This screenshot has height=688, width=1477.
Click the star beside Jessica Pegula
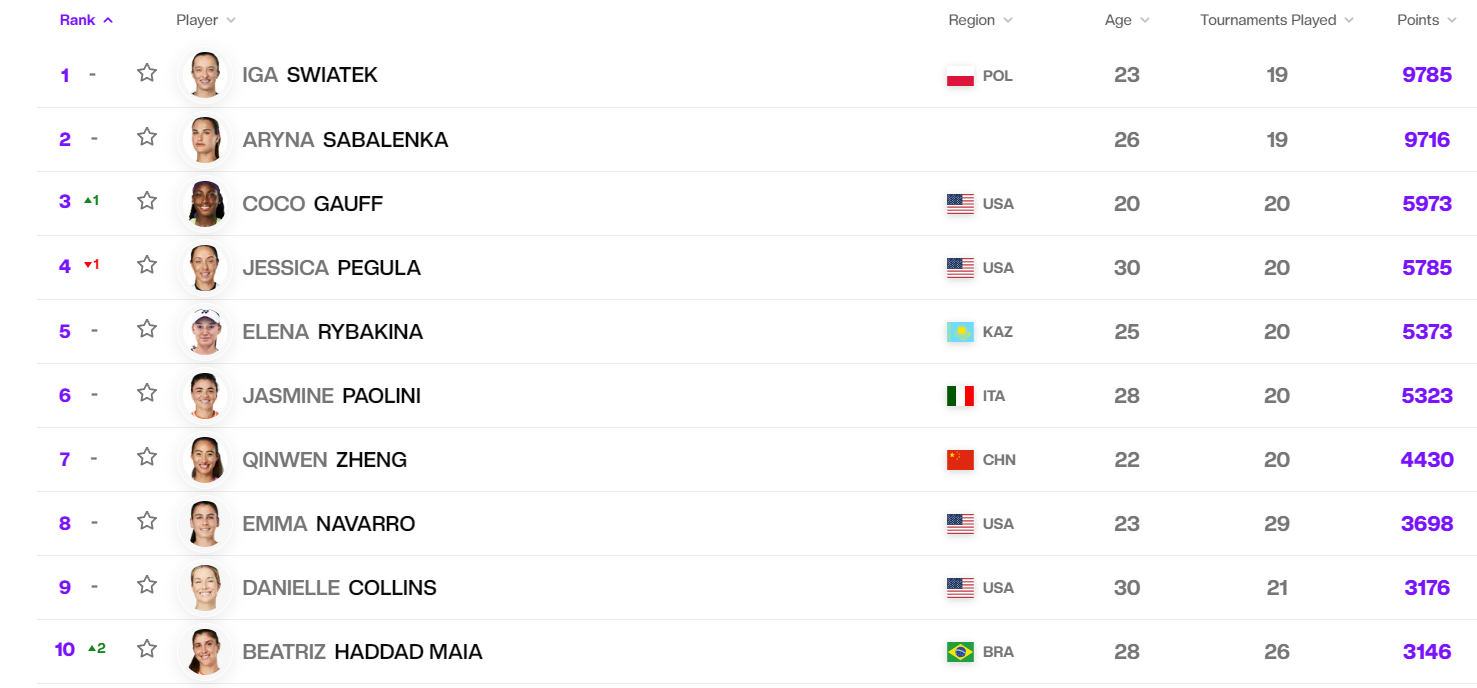click(147, 265)
